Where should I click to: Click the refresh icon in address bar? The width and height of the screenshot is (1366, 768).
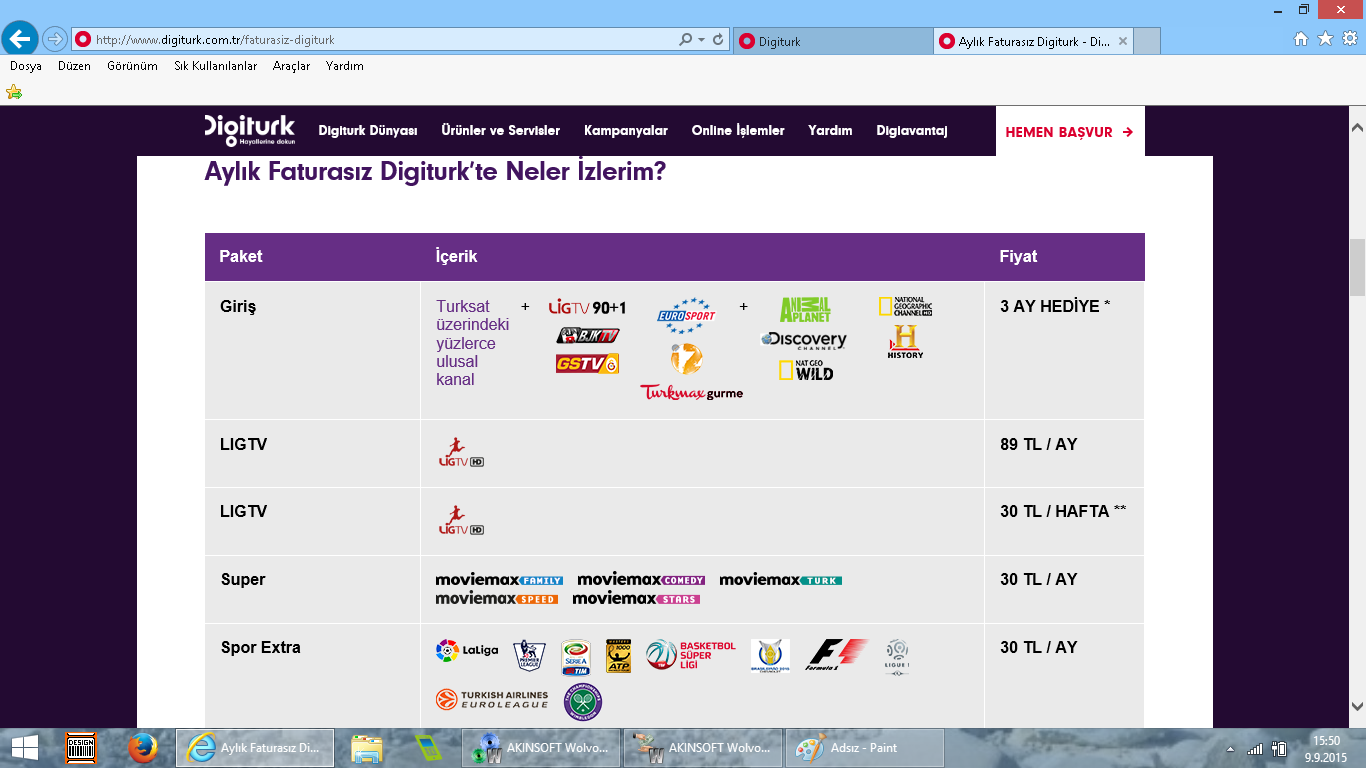(x=718, y=40)
